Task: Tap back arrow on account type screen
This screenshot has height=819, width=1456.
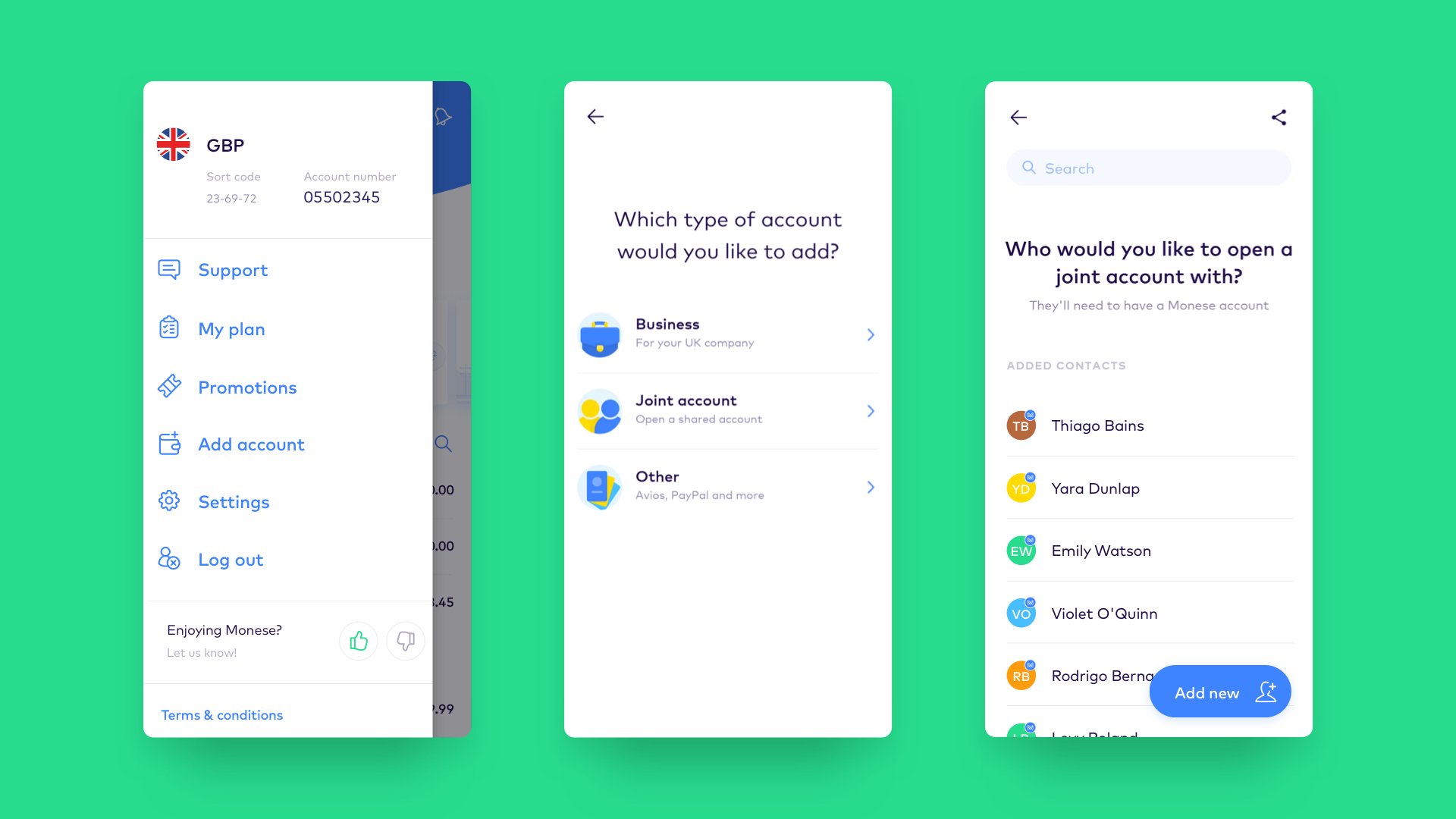Action: 596,117
